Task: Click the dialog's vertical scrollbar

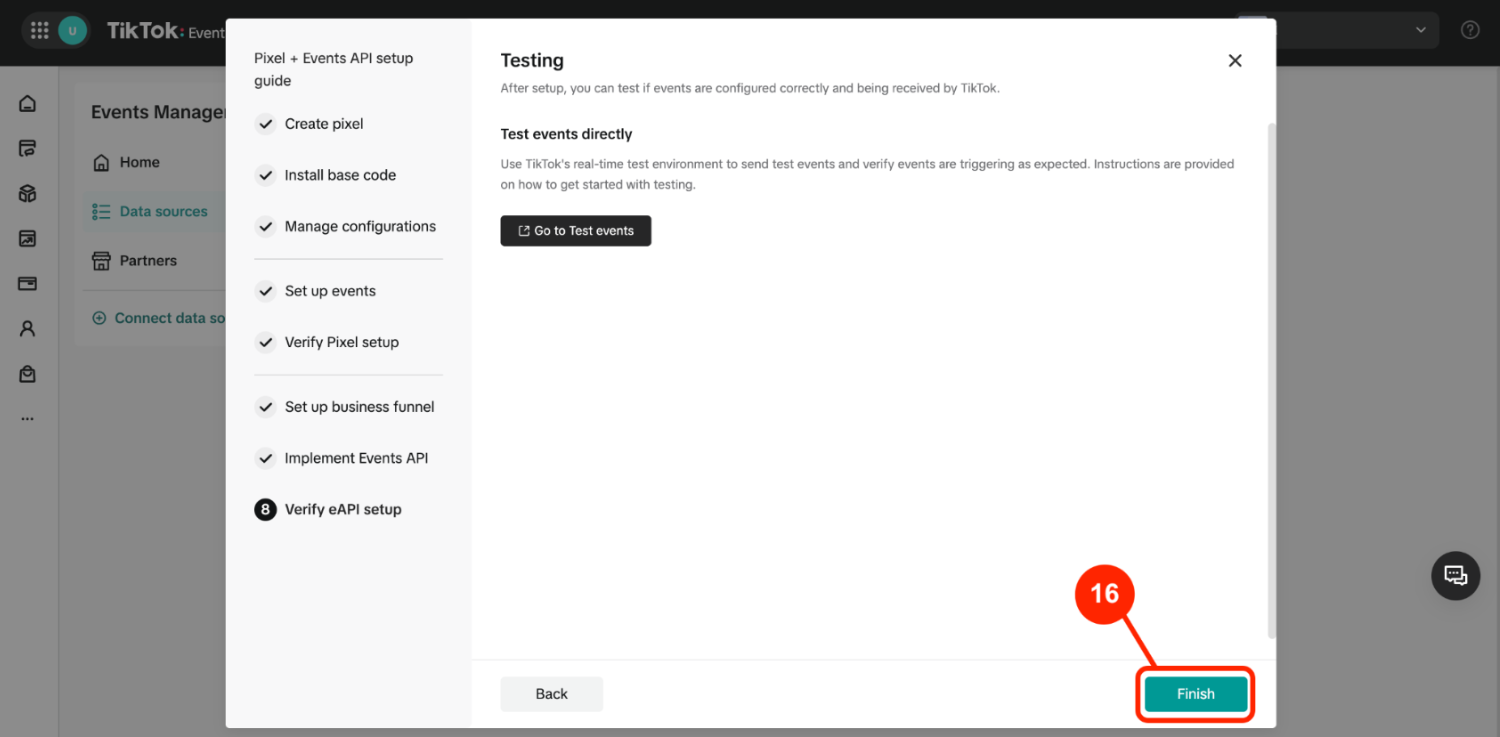Action: tap(1271, 380)
